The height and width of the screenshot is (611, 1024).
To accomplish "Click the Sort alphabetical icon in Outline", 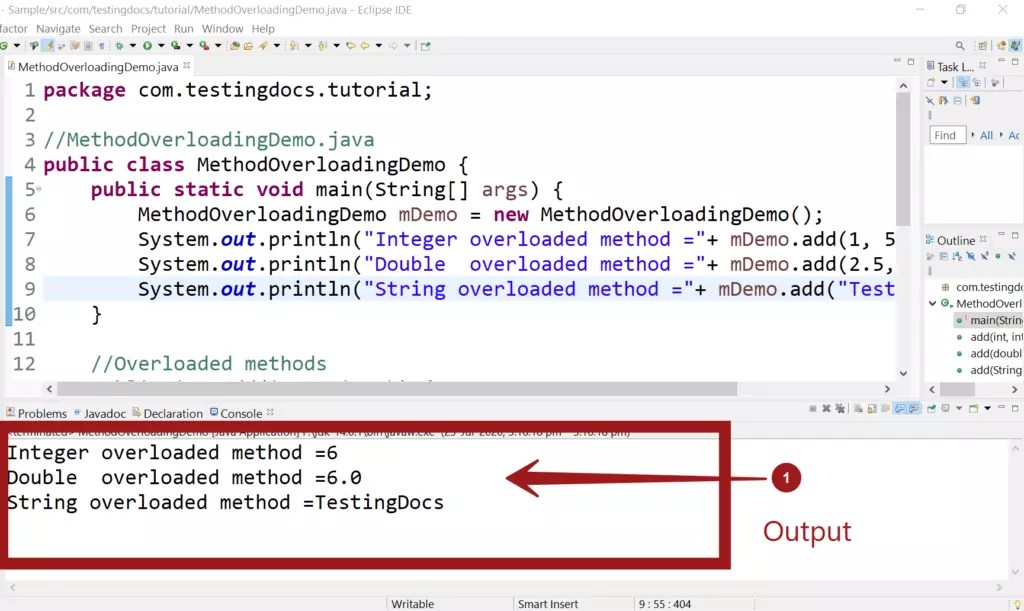I will [x=957, y=256].
